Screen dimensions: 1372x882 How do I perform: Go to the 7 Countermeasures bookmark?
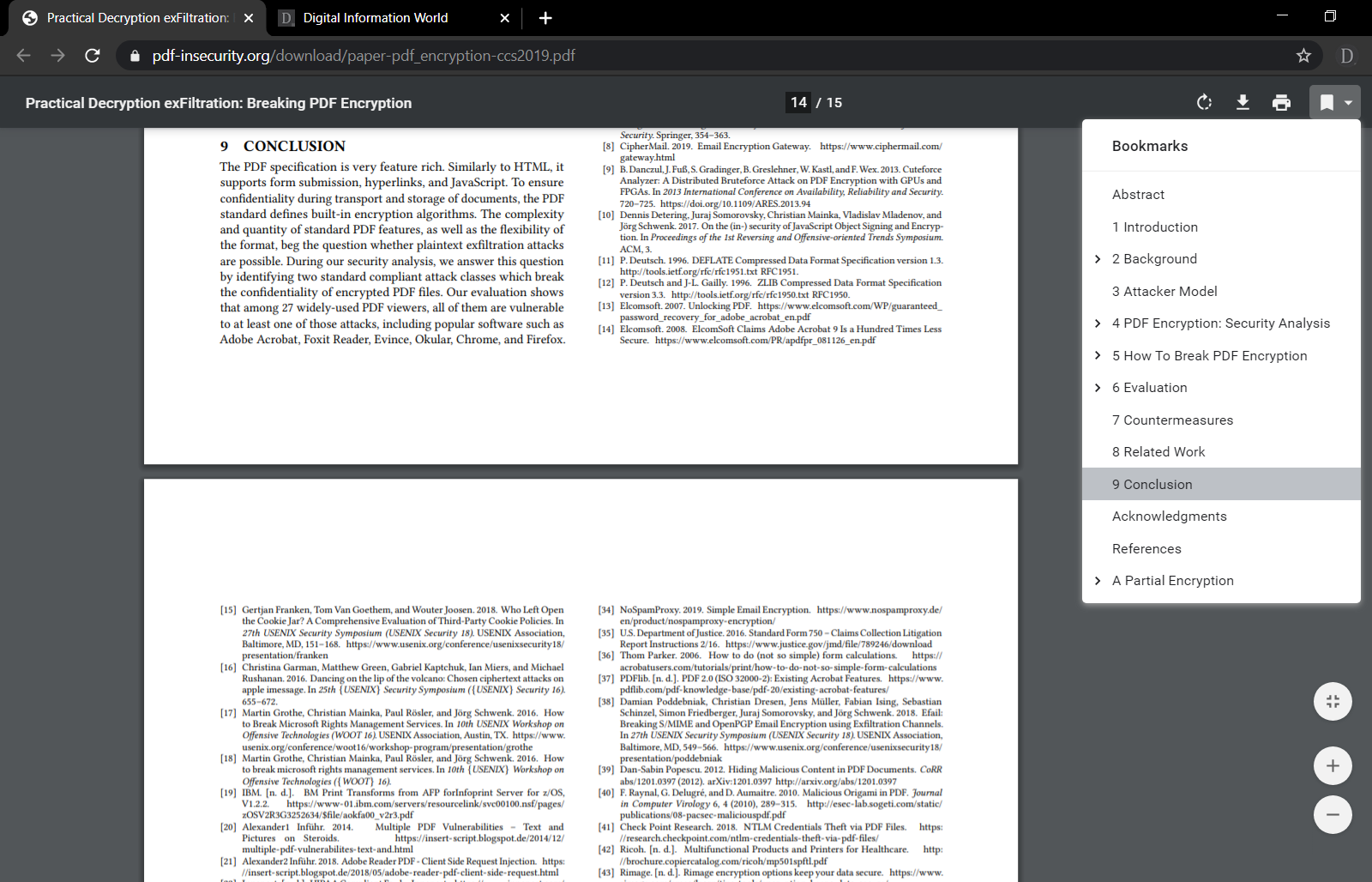pyautogui.click(x=1172, y=420)
